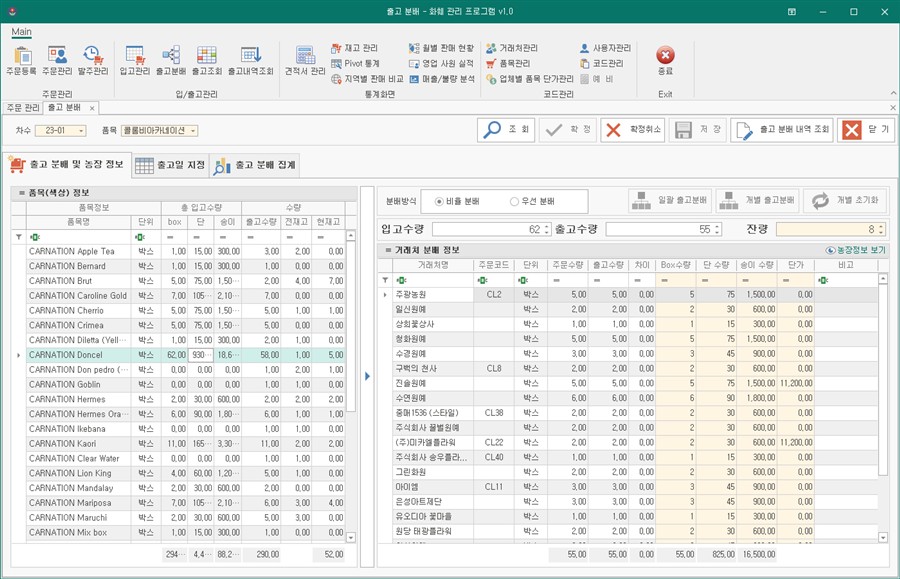Viewport: 900px width, 579px height.
Task: Select the CARNATION Lion King row
Action: [178, 473]
